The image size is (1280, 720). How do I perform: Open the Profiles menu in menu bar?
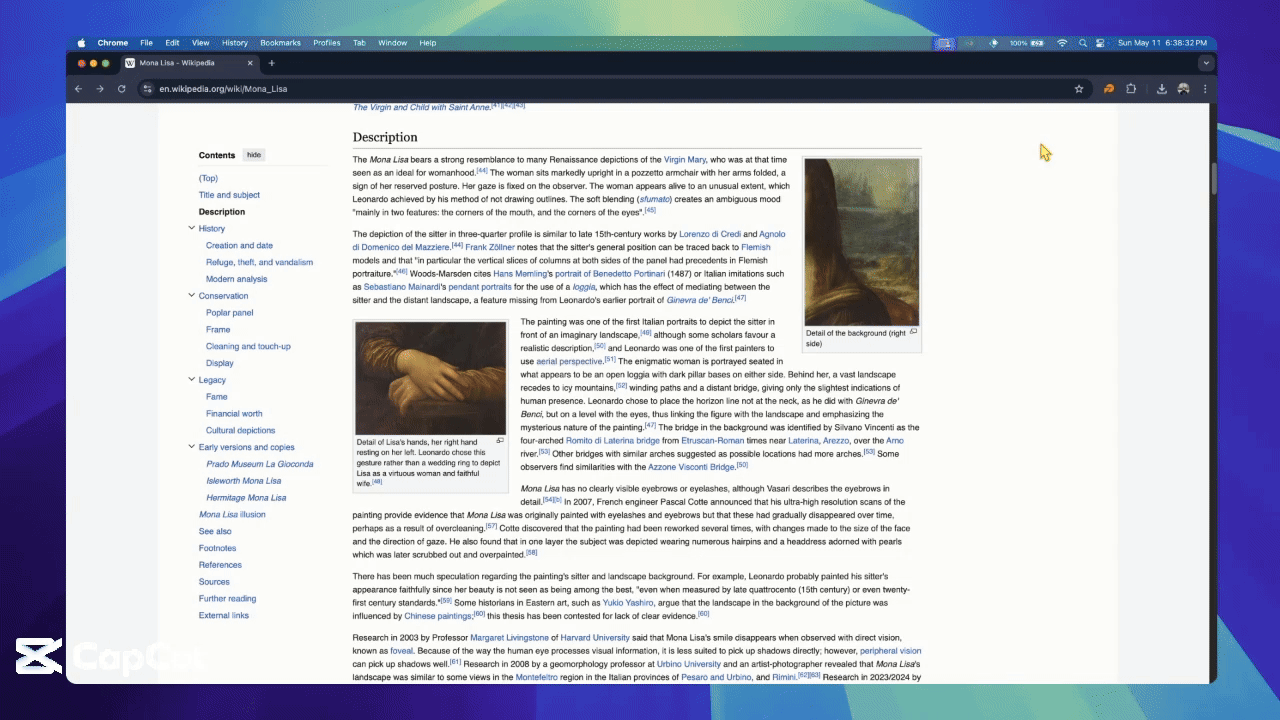coord(326,43)
